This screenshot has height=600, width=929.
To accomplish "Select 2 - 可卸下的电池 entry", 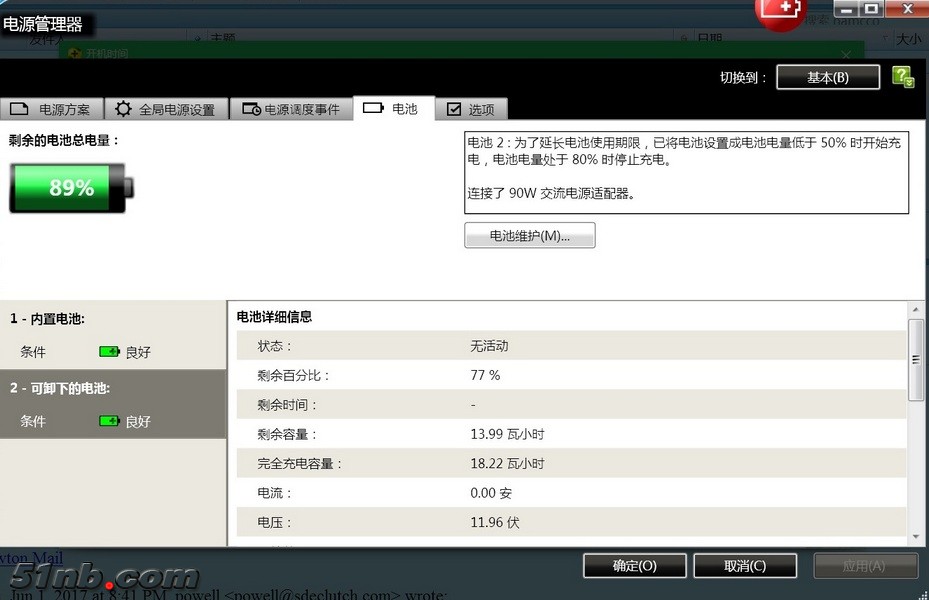I will pos(113,388).
